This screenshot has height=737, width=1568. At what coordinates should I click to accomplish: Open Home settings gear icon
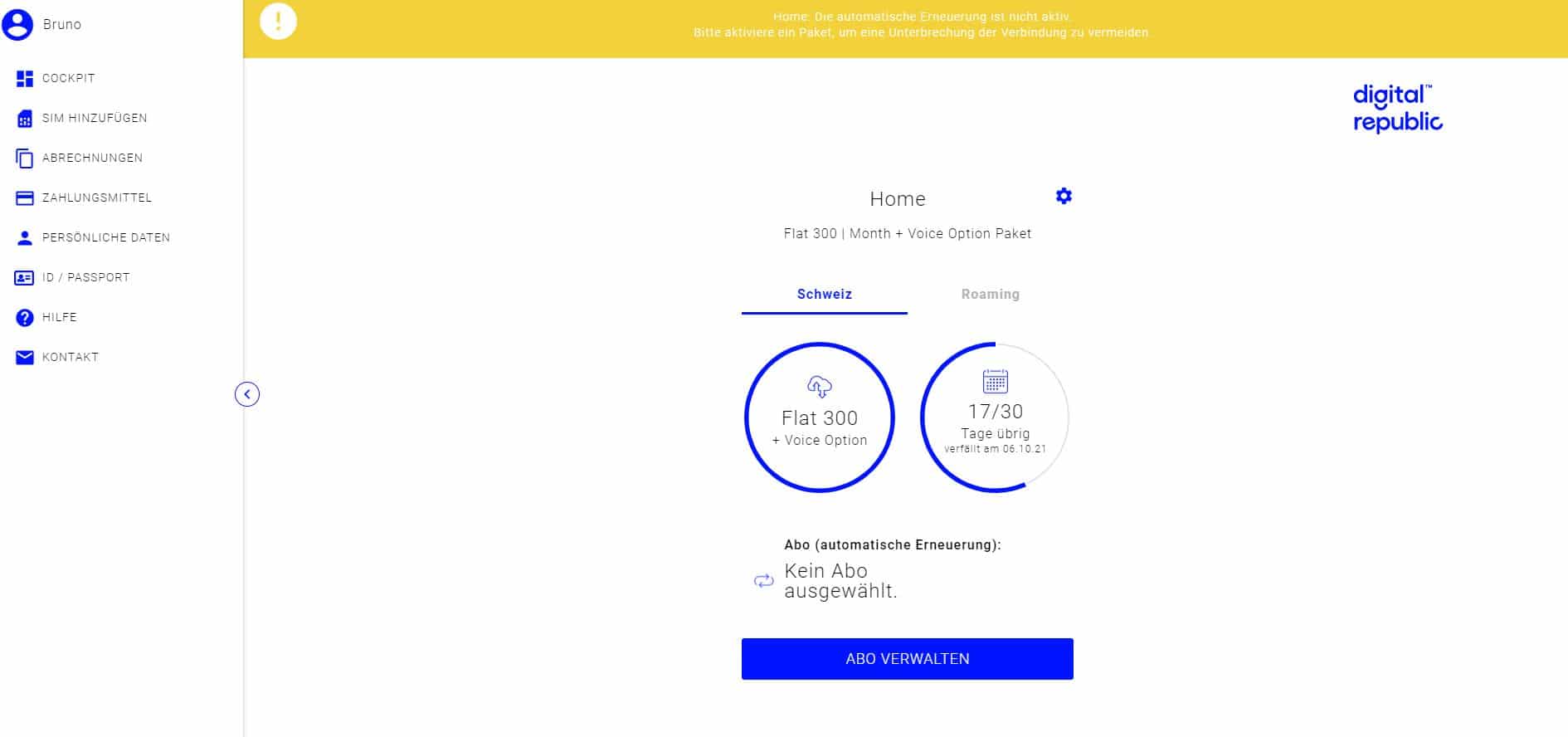click(x=1064, y=196)
